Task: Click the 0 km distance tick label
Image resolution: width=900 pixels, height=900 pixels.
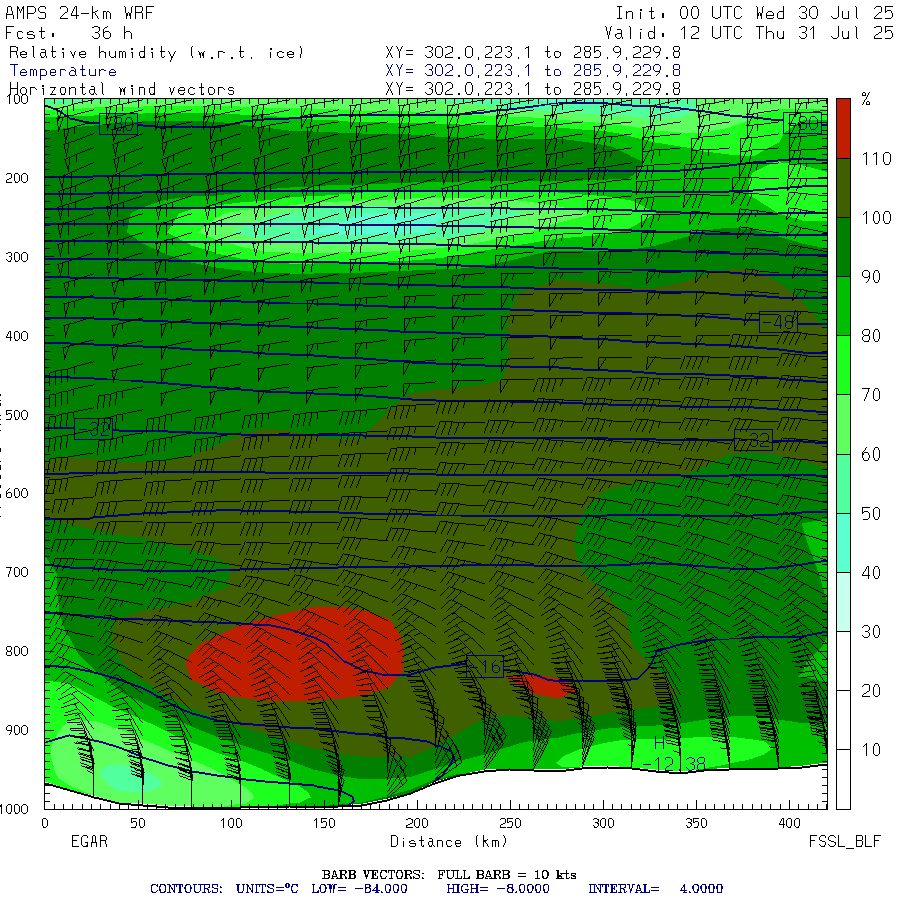Action: (45, 823)
